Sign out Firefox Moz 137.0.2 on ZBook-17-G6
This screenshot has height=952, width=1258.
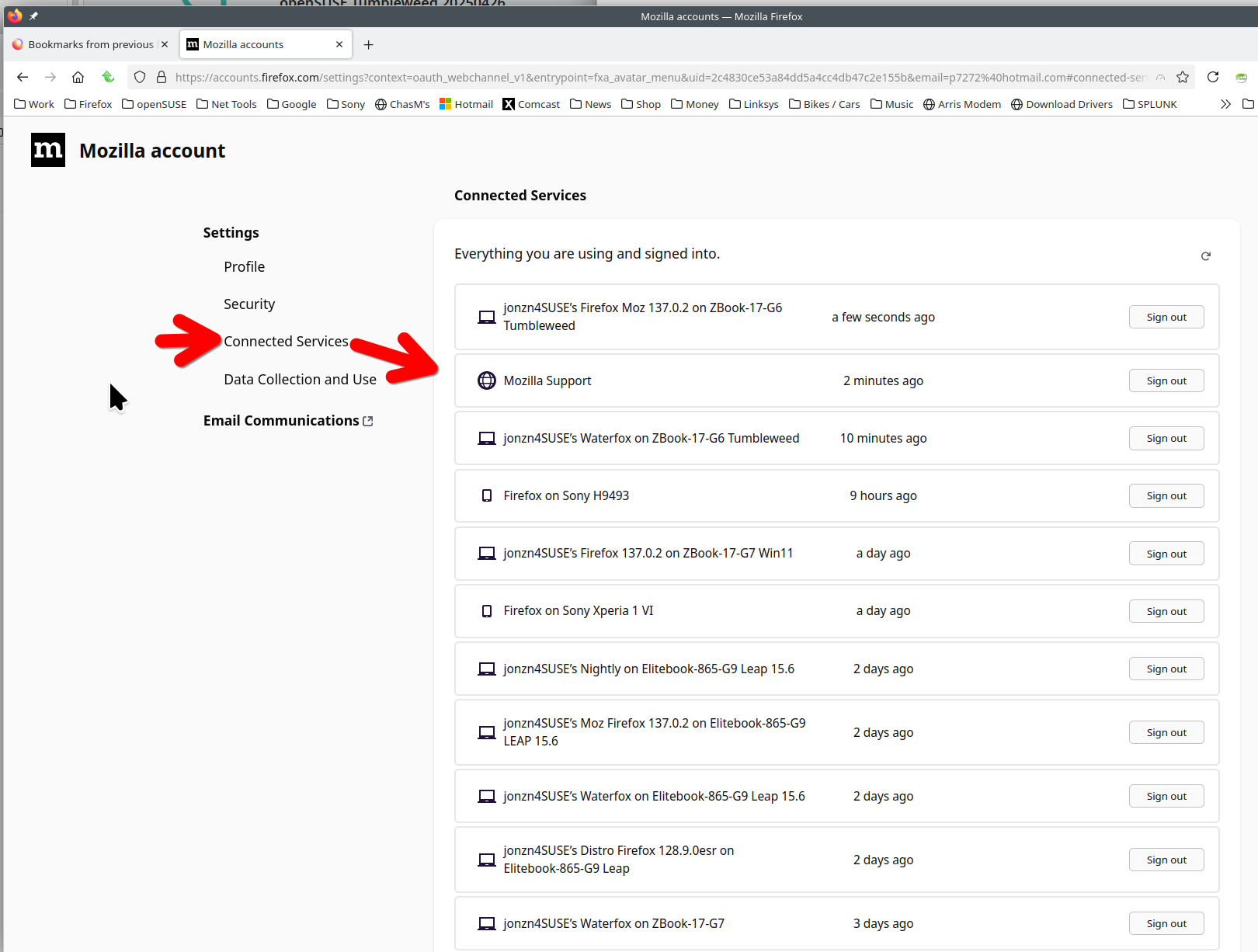[1166, 317]
